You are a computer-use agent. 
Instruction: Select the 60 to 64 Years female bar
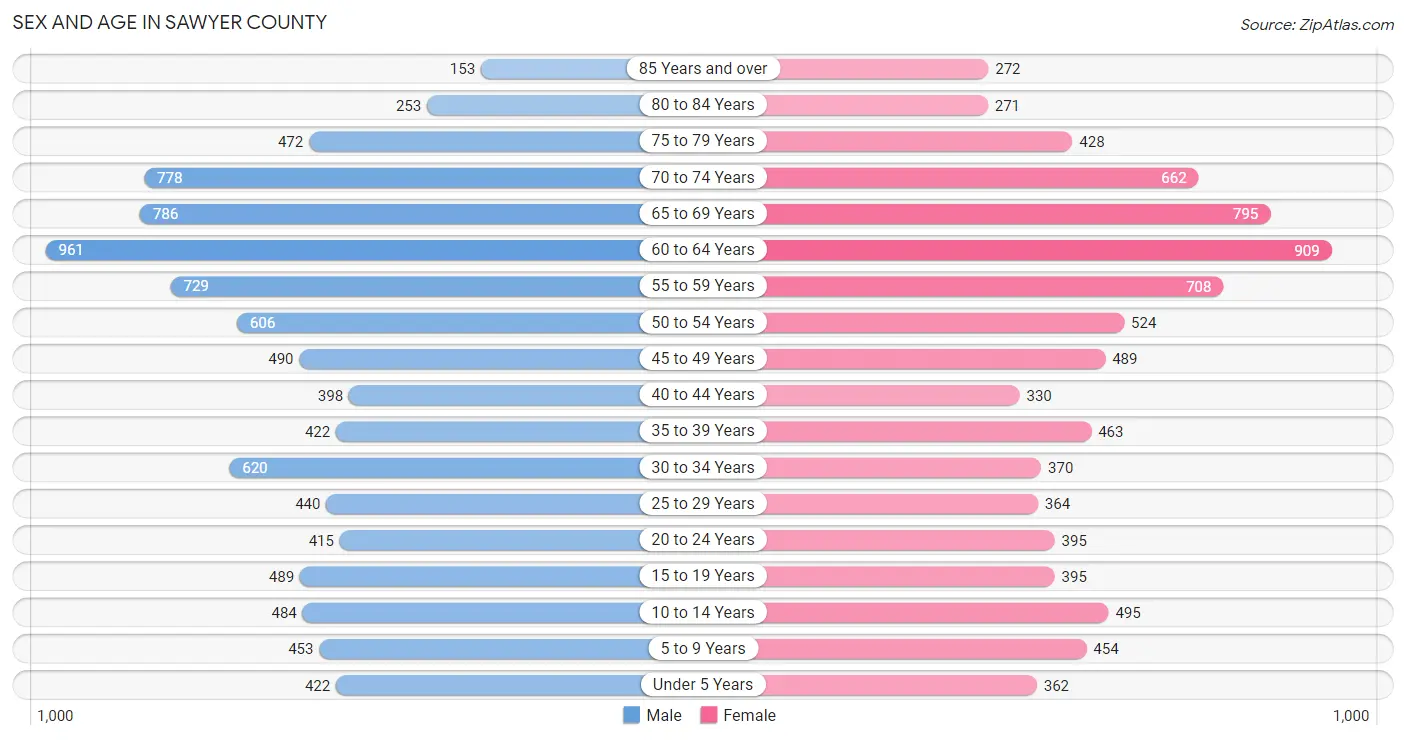point(1017,250)
